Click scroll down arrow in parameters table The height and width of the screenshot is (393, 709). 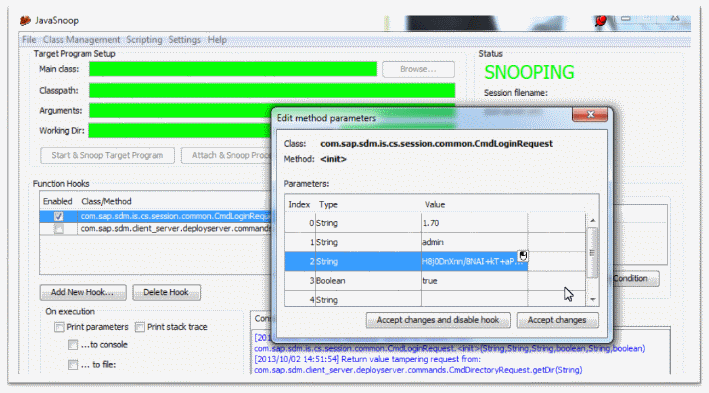point(592,299)
